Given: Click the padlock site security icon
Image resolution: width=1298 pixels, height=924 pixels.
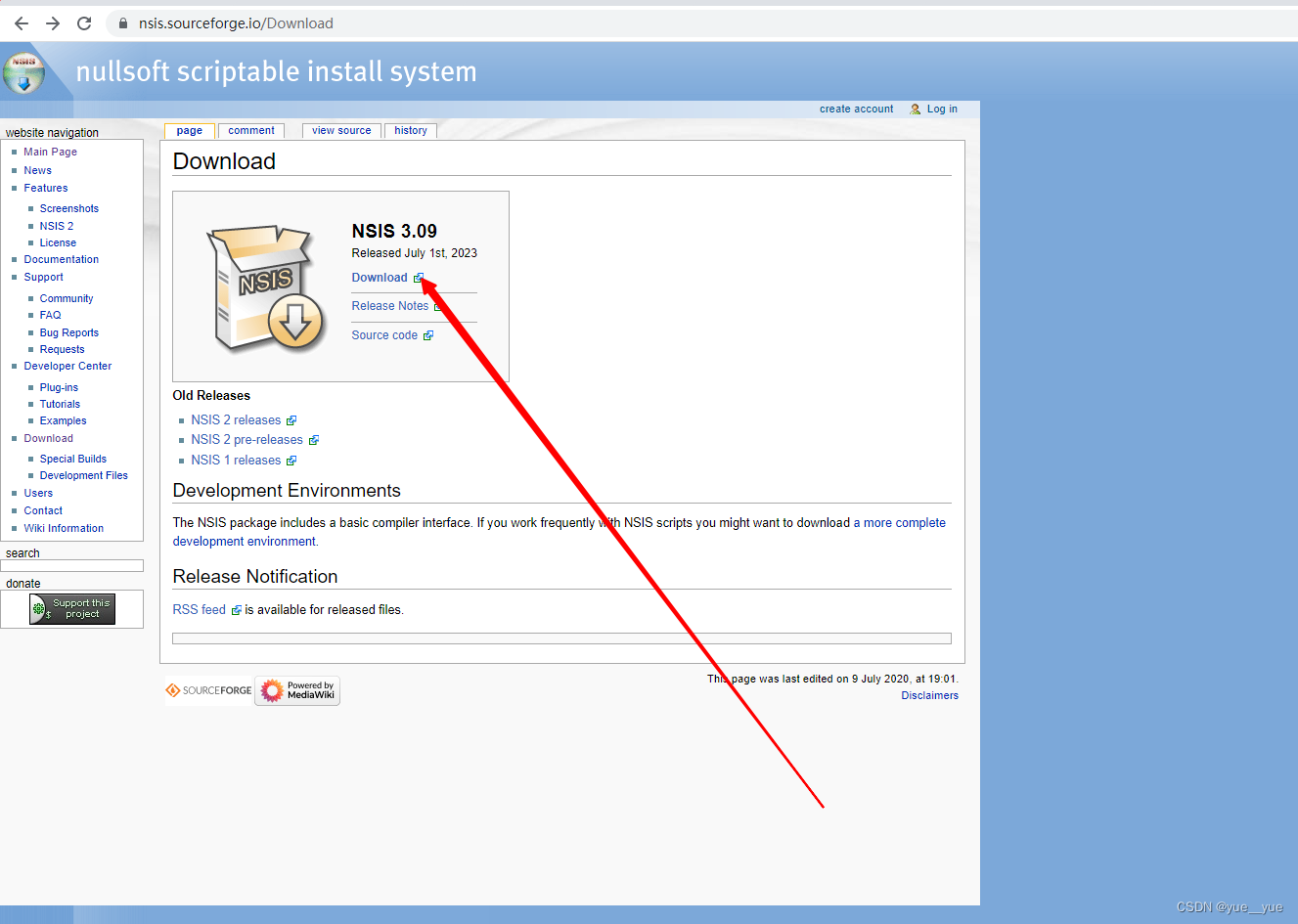Looking at the screenshot, I should (123, 23).
